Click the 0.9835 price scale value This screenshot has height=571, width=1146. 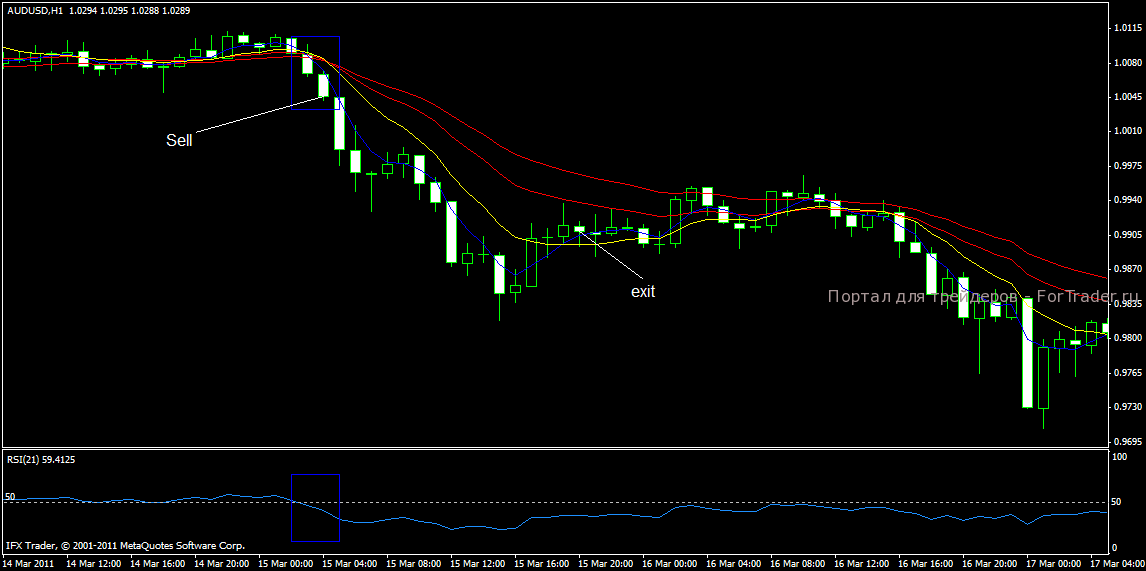(1126, 303)
